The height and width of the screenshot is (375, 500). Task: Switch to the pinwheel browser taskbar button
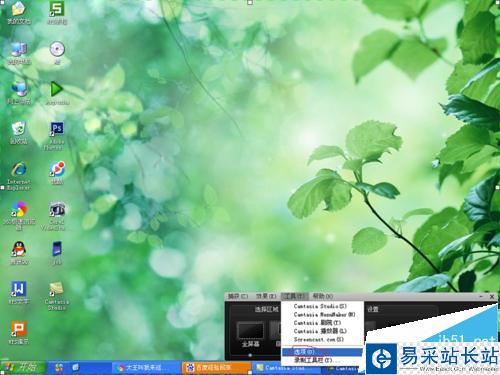[x=146, y=368]
